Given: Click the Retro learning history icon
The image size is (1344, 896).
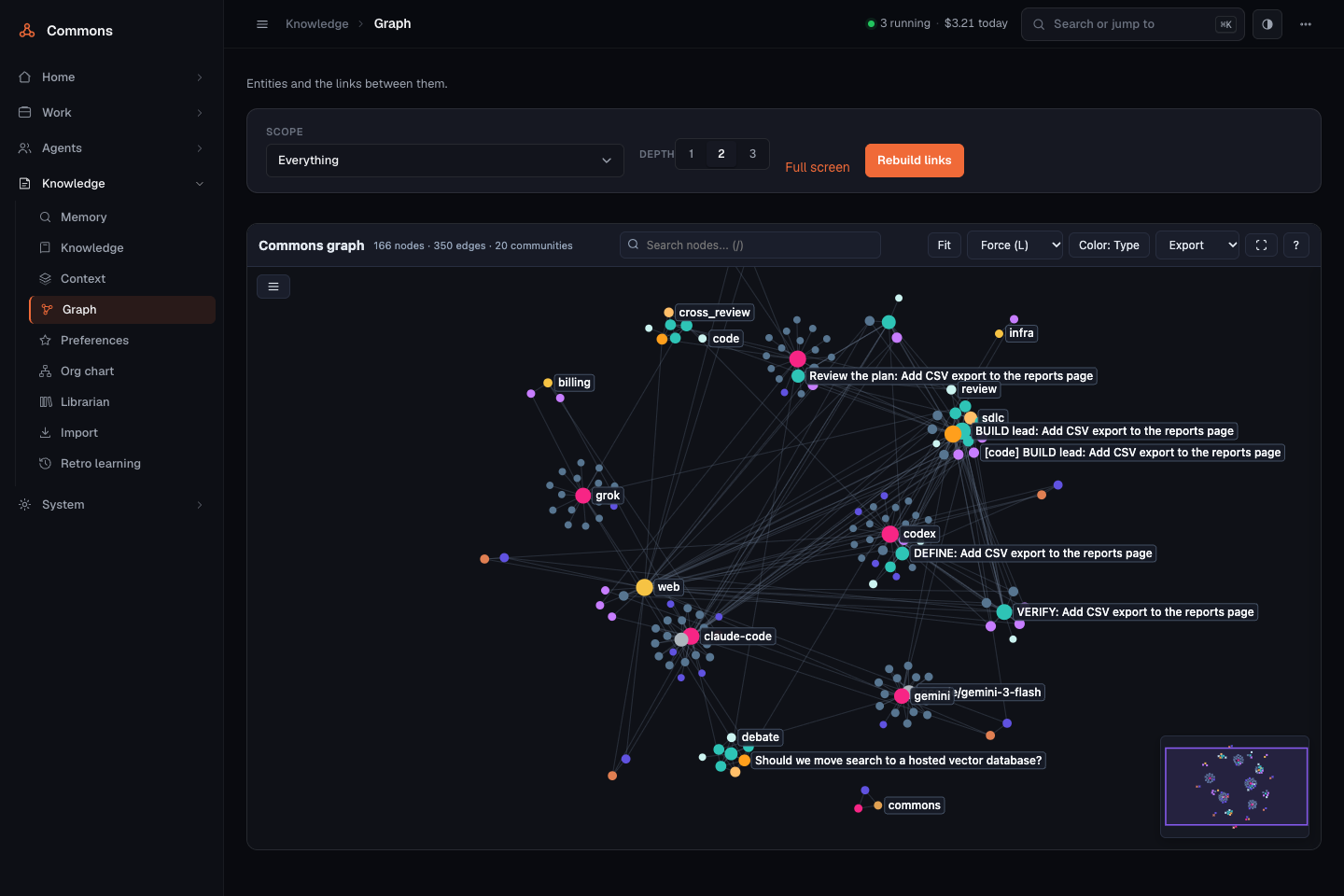Looking at the screenshot, I should 45,464.
